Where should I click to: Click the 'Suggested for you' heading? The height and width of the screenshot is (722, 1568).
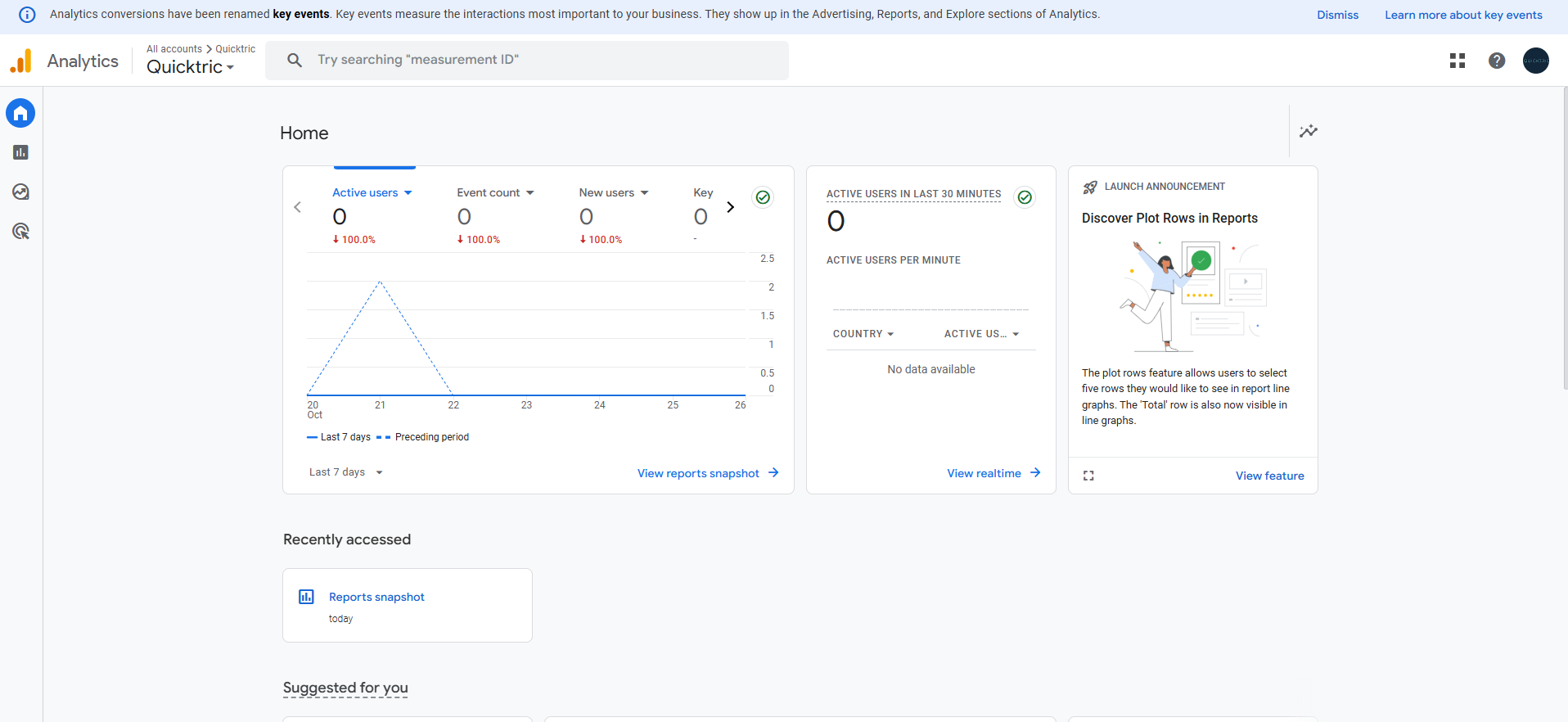tap(345, 688)
